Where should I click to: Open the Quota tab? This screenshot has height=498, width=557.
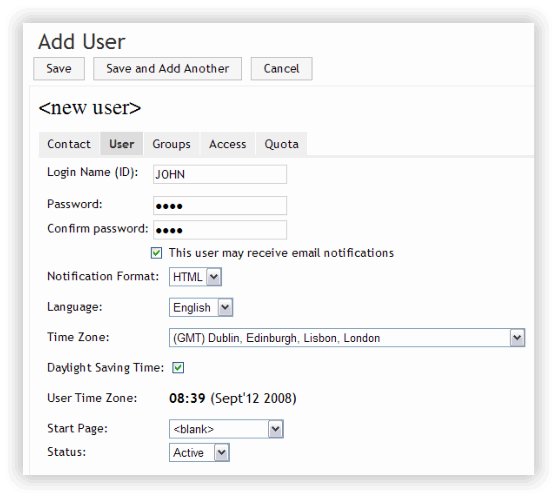click(281, 144)
